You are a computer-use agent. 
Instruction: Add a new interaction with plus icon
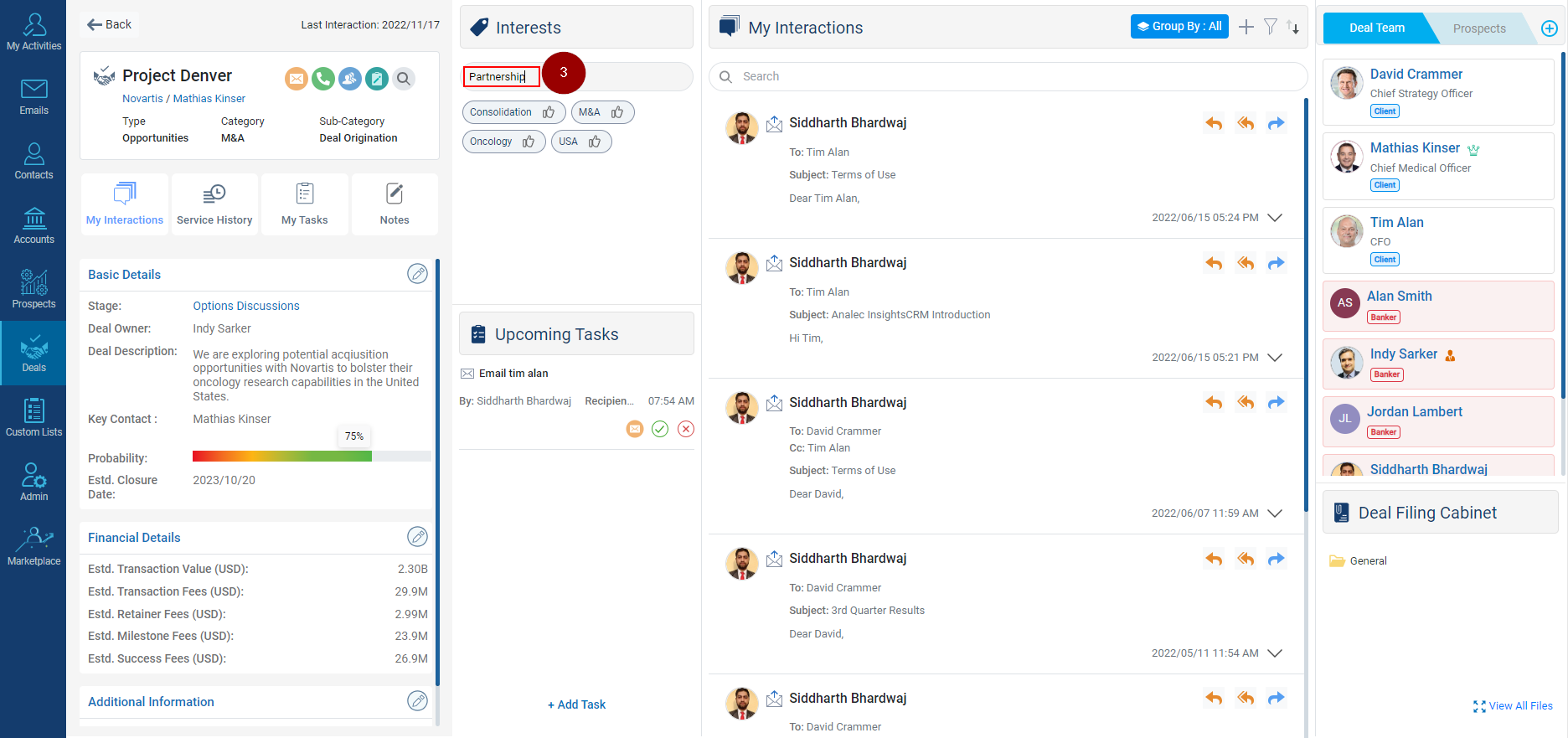pyautogui.click(x=1246, y=27)
